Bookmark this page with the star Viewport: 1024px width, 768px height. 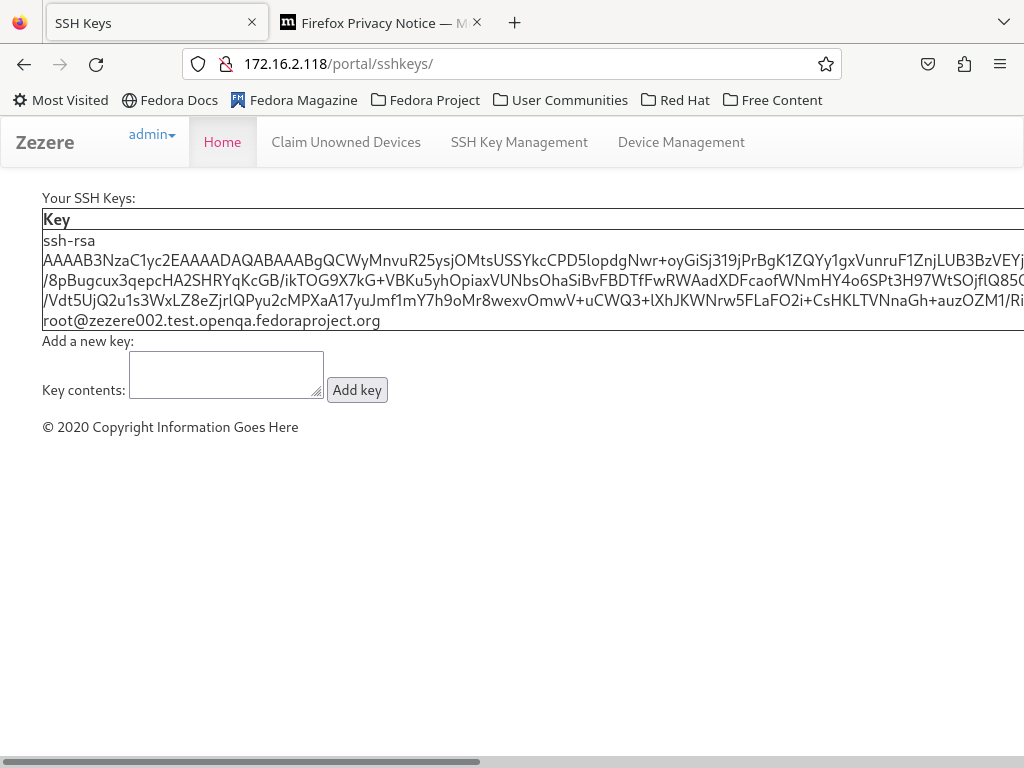point(825,64)
